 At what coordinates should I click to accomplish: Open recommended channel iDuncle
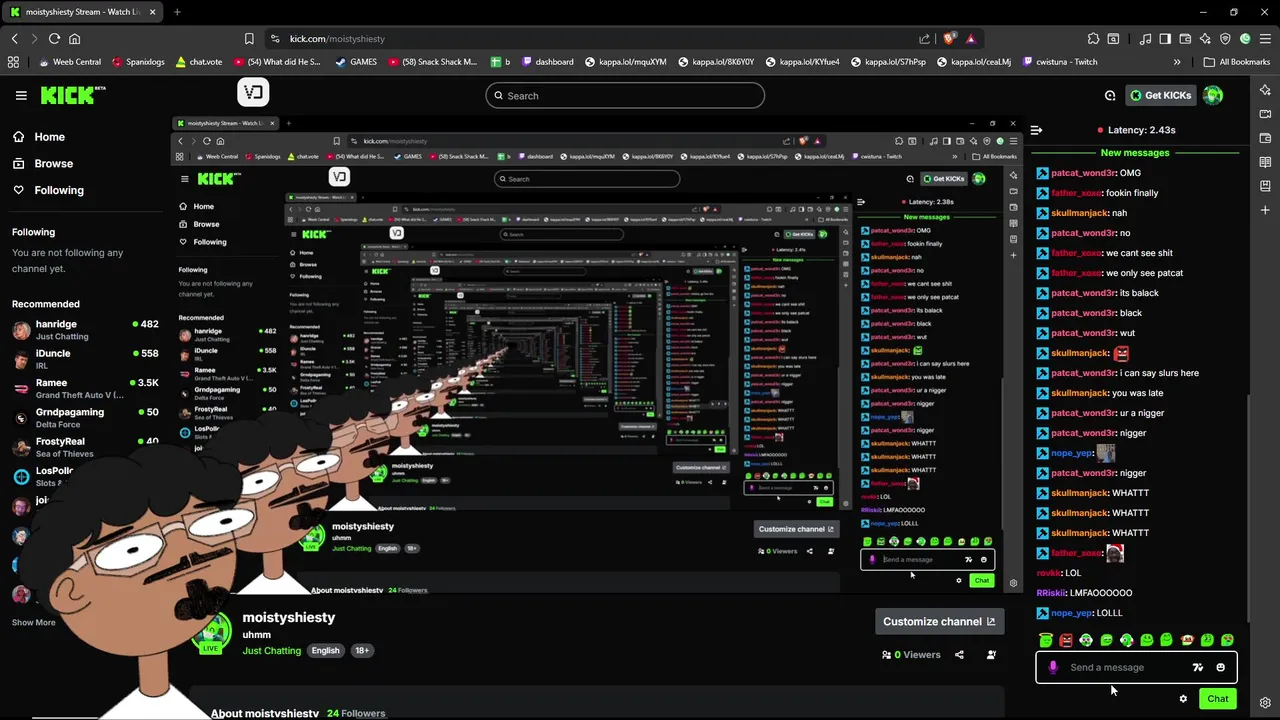coord(85,359)
